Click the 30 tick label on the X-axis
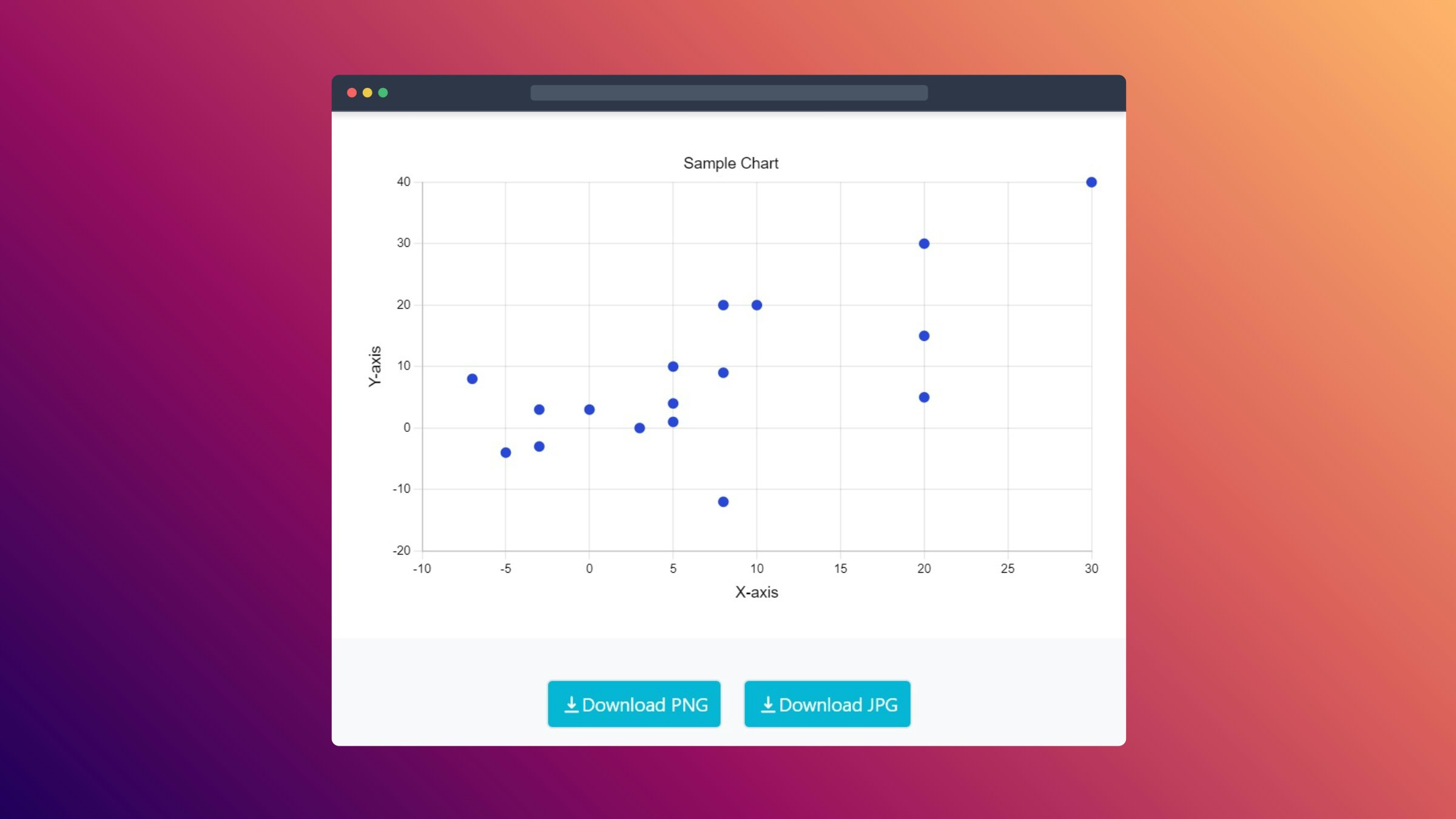The height and width of the screenshot is (819, 1456). pos(1091,569)
